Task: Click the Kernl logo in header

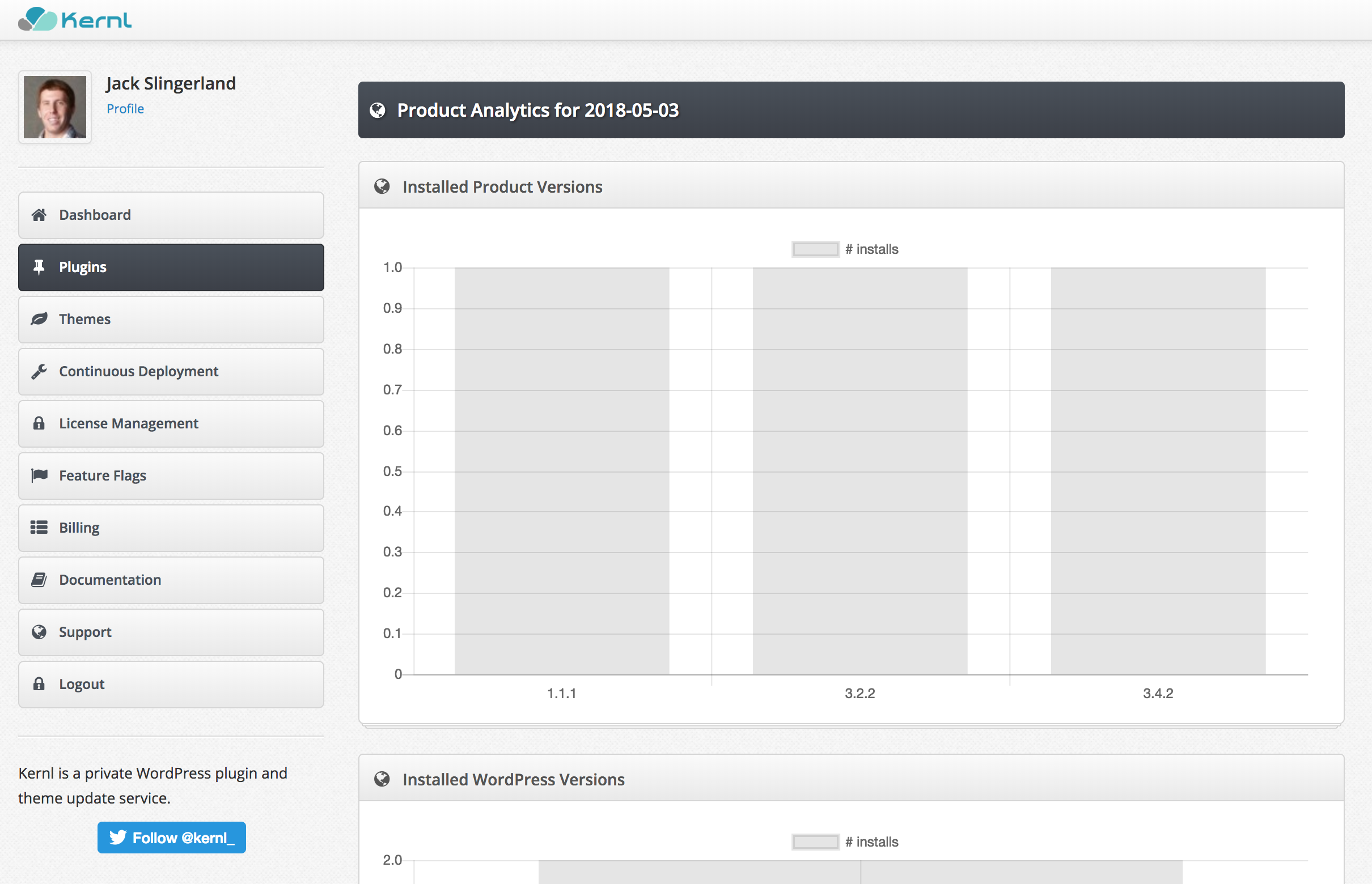Action: pyautogui.click(x=75, y=19)
